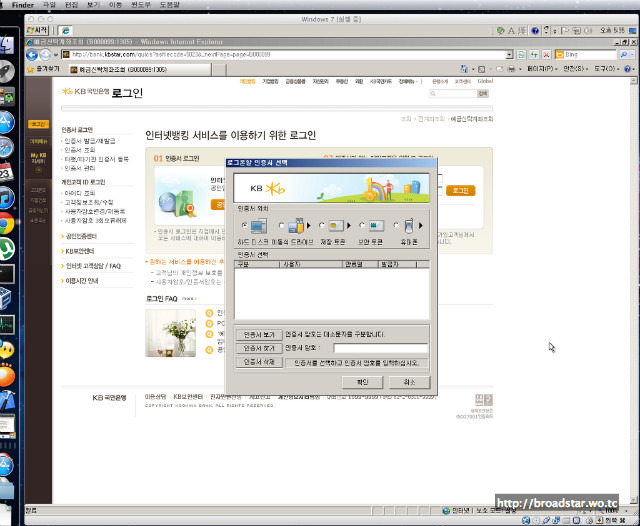Select the 예금신탁계좌조회 browser tab
The width and height of the screenshot is (640, 526).
pyautogui.click(x=139, y=70)
